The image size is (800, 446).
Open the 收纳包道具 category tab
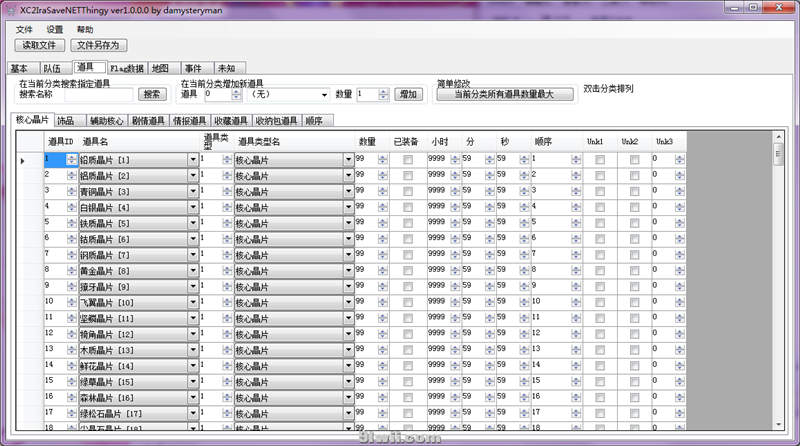coord(277,120)
